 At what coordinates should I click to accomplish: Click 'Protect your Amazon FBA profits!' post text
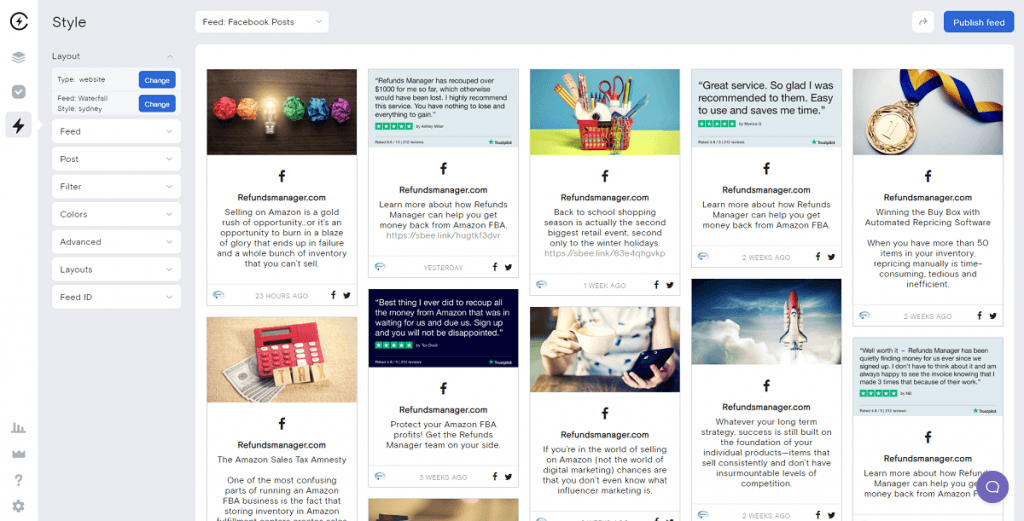click(x=443, y=435)
